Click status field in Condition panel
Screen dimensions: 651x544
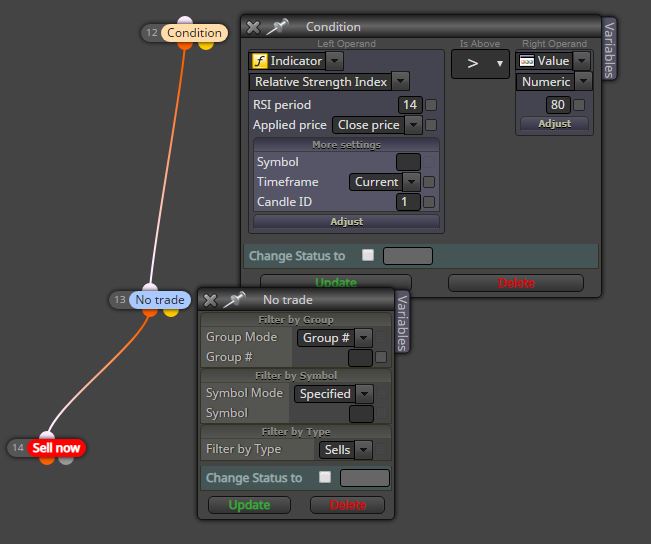pos(408,256)
